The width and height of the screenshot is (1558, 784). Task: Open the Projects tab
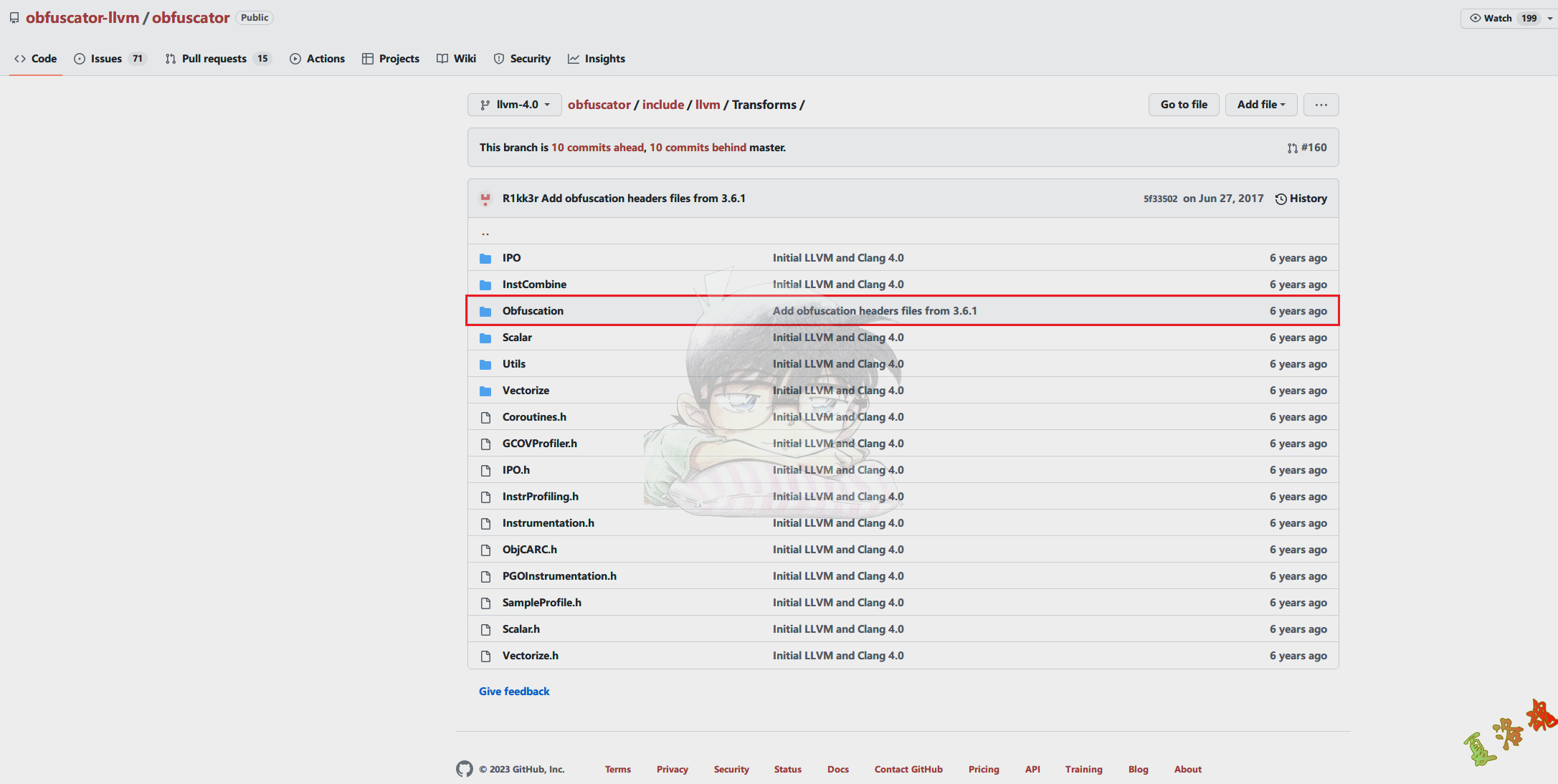(x=391, y=59)
